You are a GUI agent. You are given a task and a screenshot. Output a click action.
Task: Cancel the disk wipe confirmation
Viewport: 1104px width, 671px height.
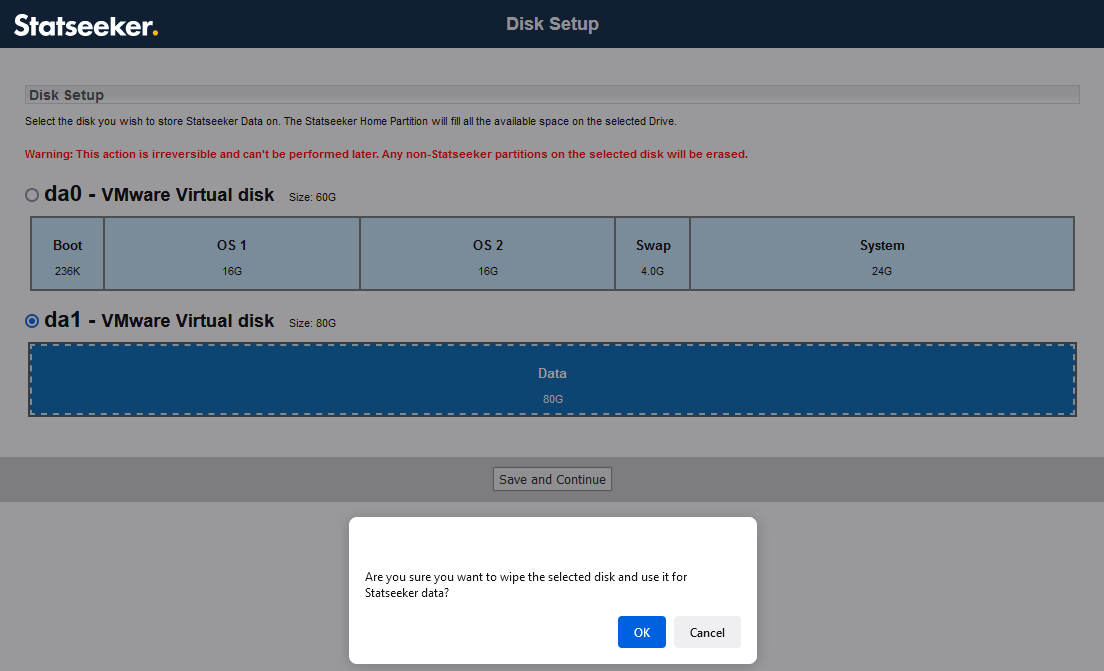point(707,632)
